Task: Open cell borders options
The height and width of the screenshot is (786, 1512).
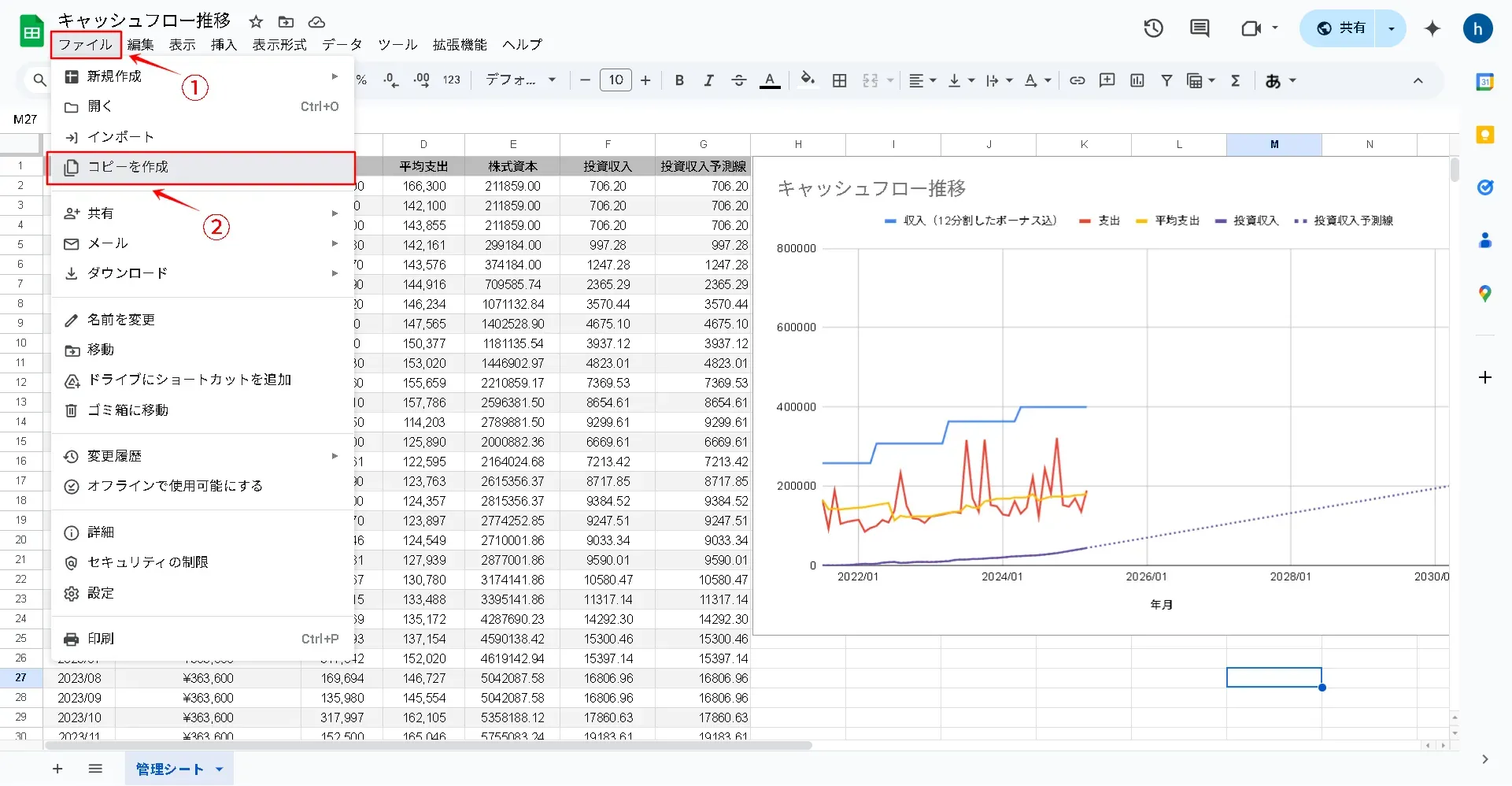Action: coord(840,80)
